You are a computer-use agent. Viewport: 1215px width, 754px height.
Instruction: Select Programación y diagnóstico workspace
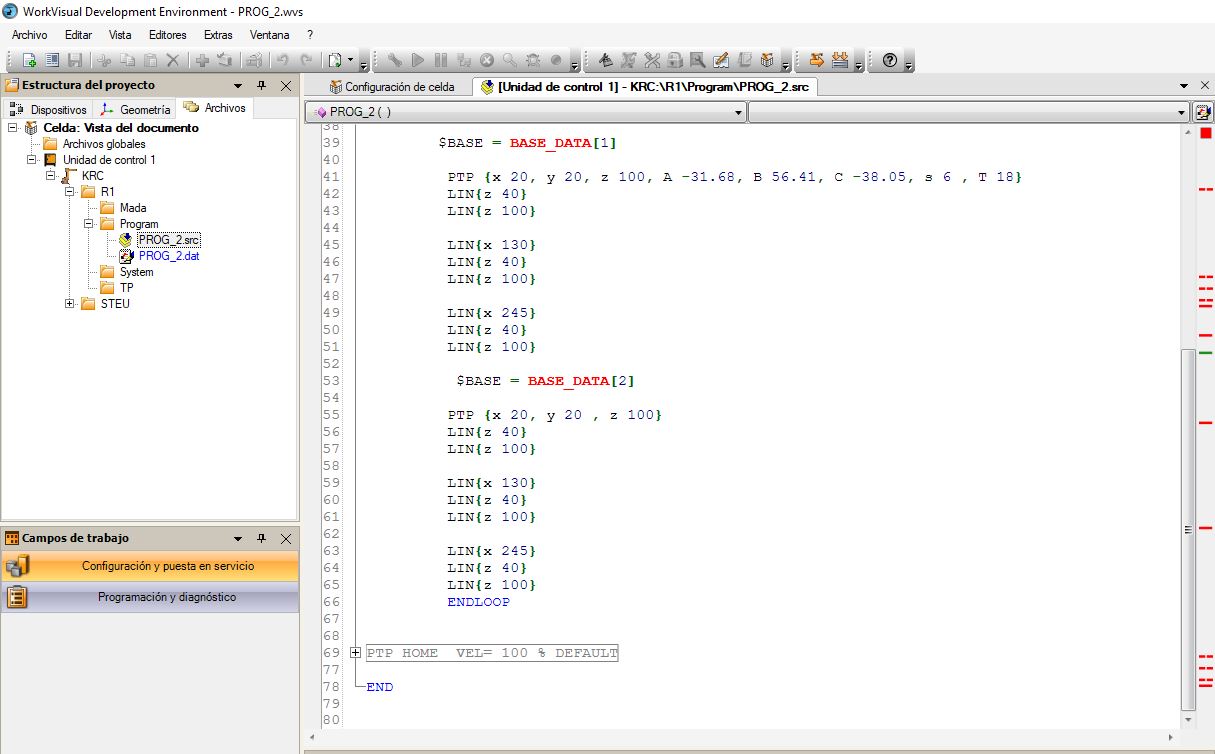click(x=150, y=597)
